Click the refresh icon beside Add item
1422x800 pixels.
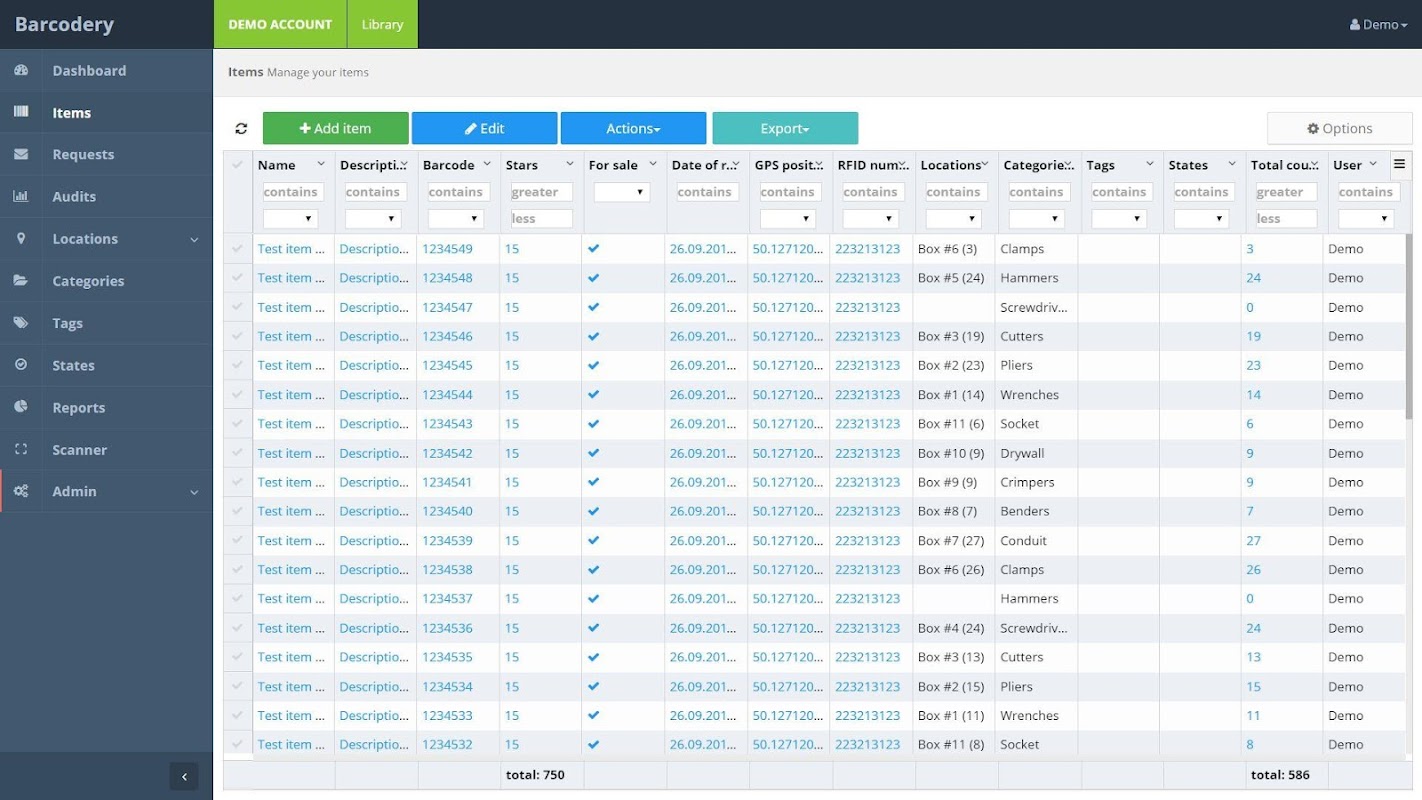click(x=241, y=129)
